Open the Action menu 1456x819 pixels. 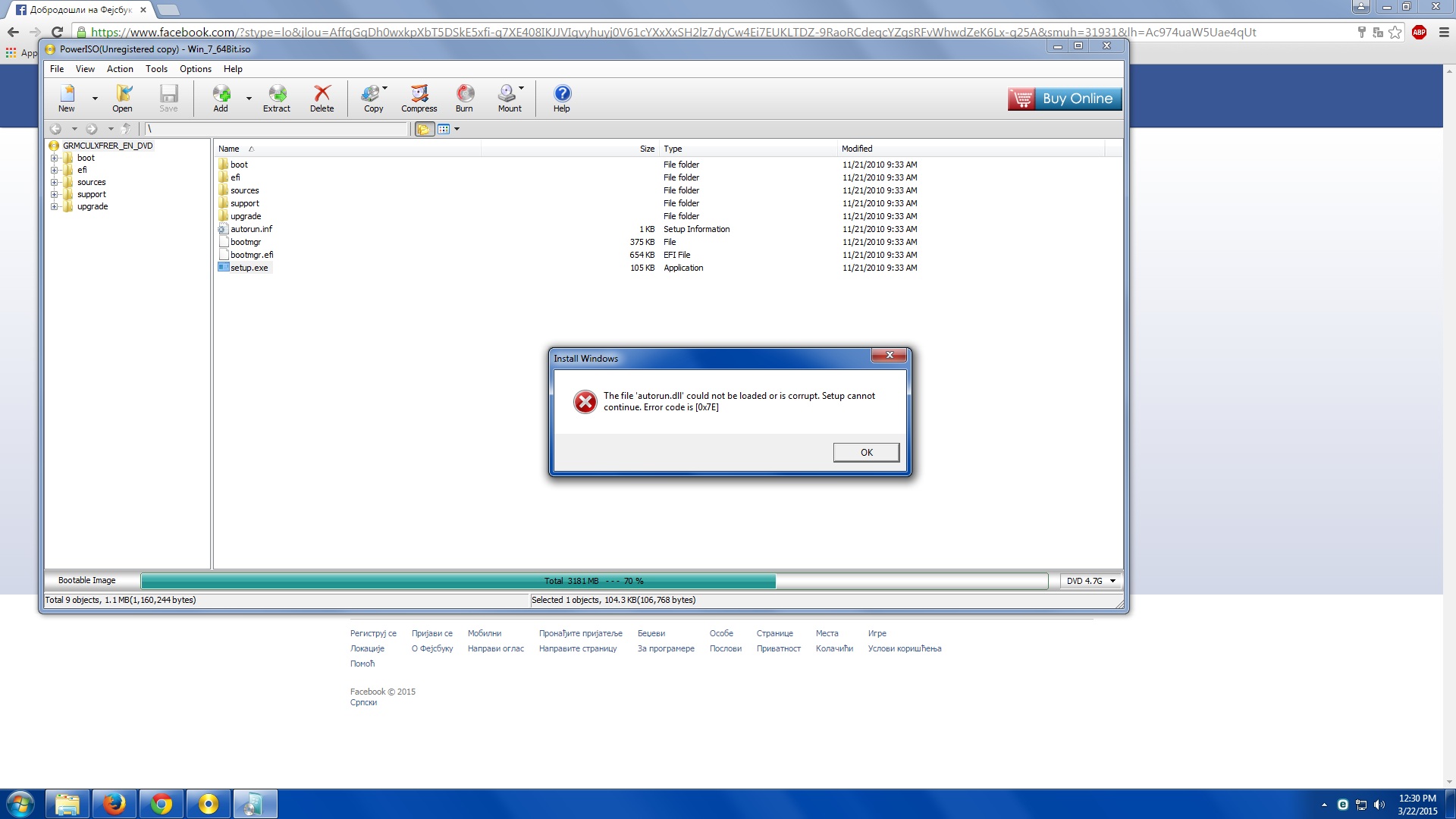tap(120, 69)
